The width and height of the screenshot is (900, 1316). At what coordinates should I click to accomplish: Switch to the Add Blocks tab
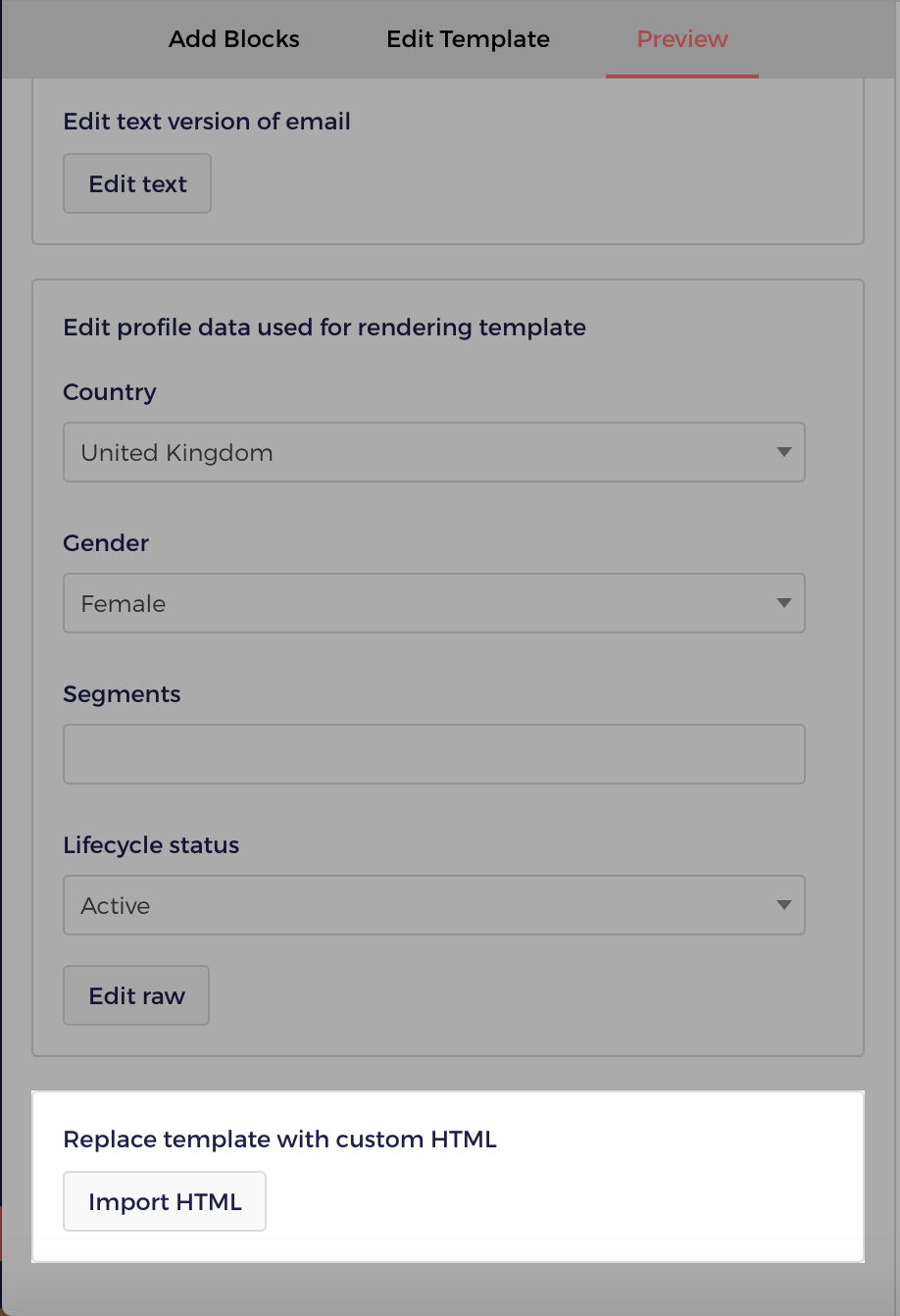[234, 39]
